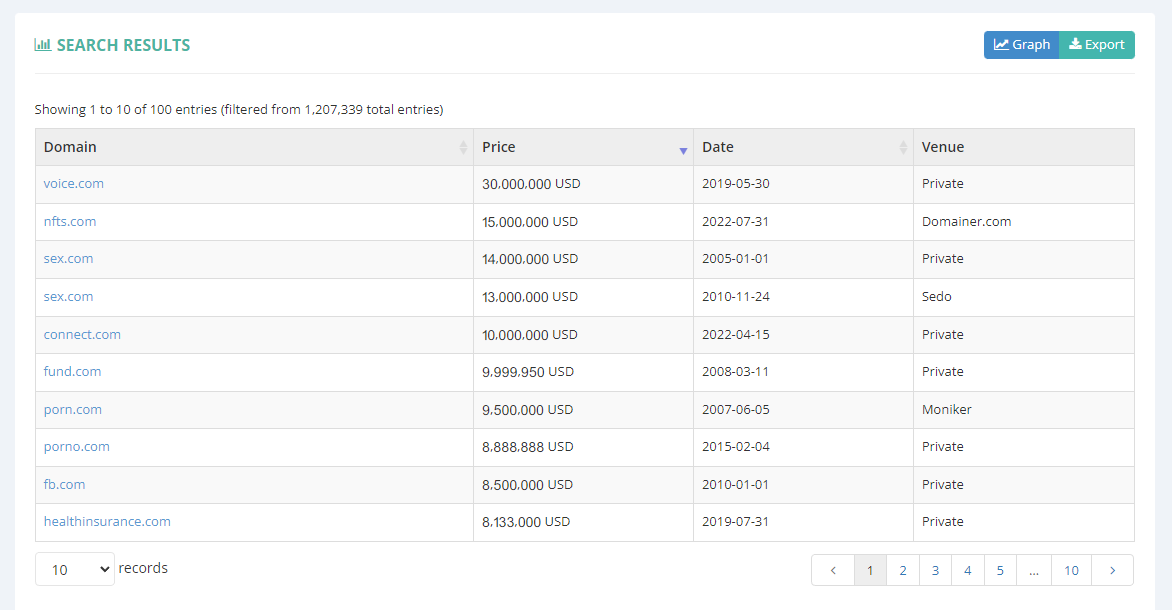
Task: Click the sort arrows on the Domain column
Action: pos(463,146)
